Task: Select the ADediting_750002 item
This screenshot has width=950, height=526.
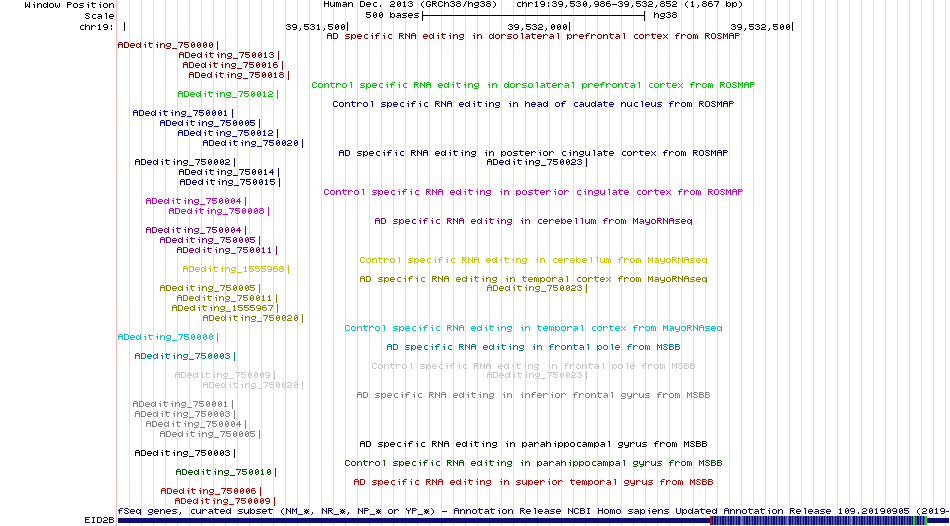Action: click(185, 162)
